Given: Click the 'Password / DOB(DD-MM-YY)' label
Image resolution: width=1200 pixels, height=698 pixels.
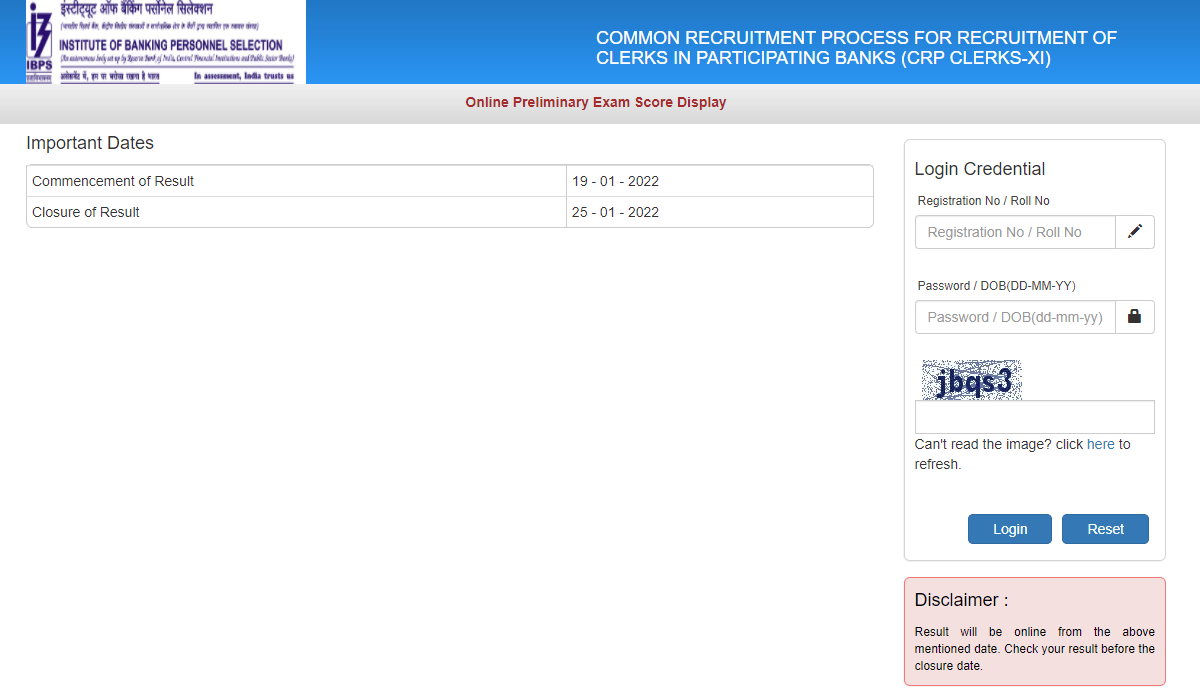Looking at the screenshot, I should (996, 286).
